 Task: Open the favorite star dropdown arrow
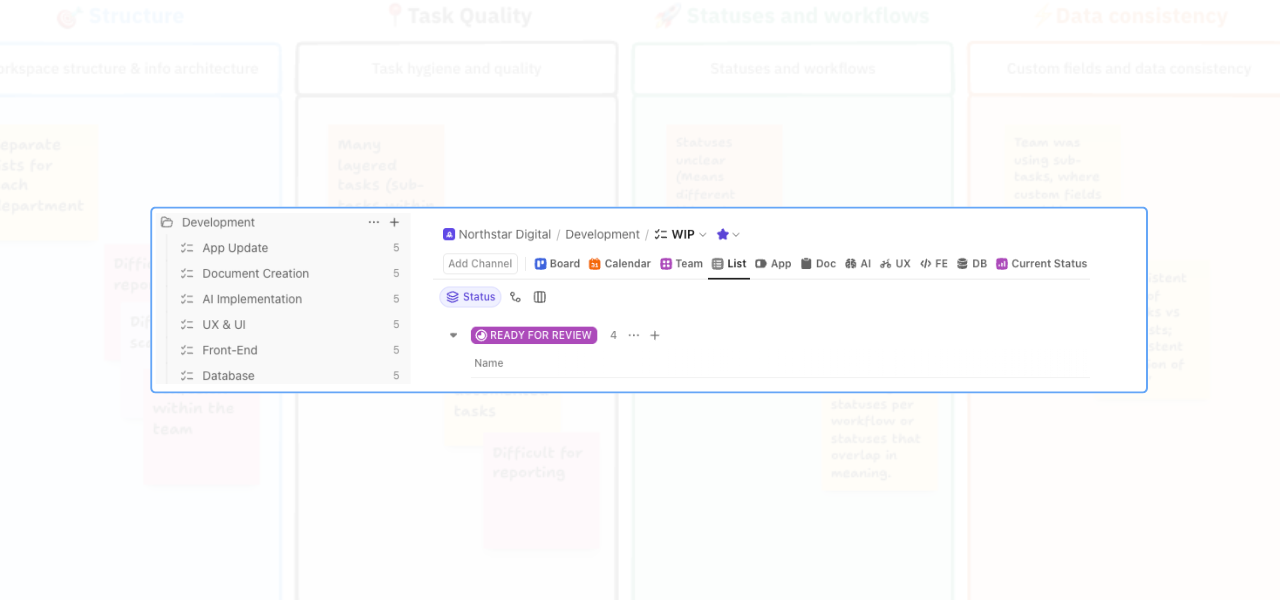pyautogui.click(x=736, y=234)
